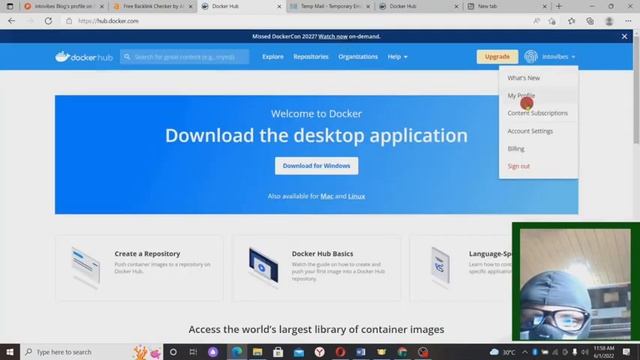Open Account Settings from the menu
Image resolution: width=640 pixels, height=360 pixels.
coord(530,131)
